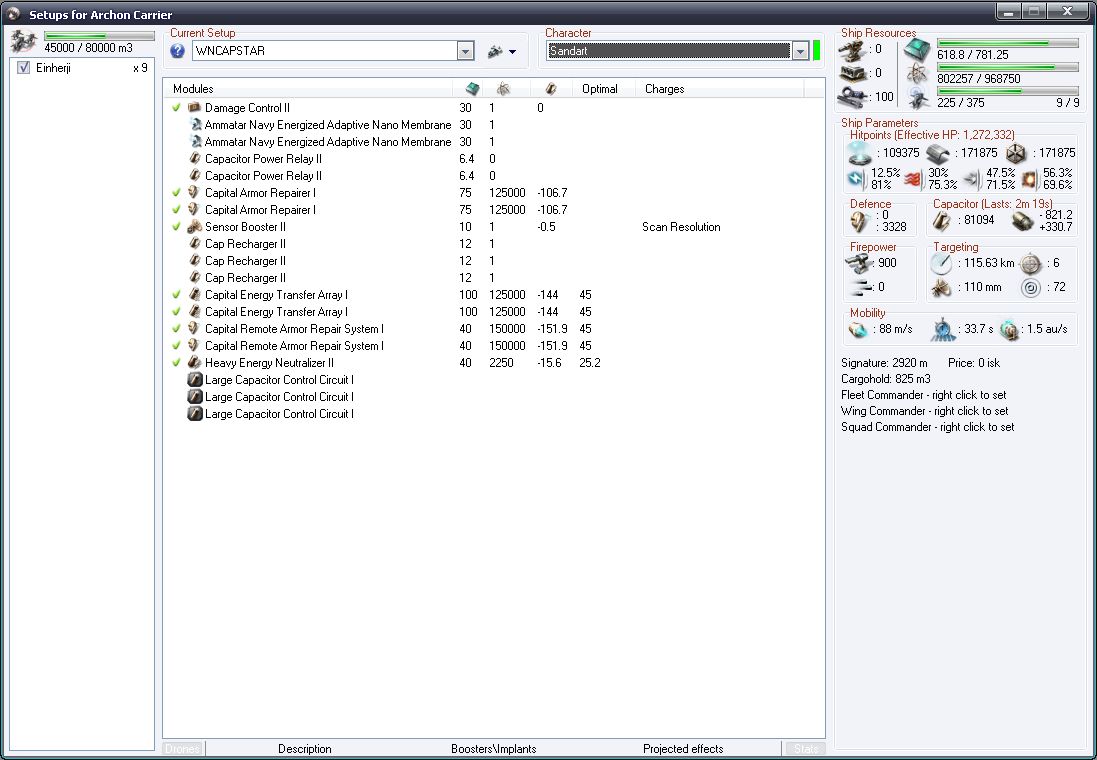Click the ship setup actions icon
Viewport: 1097px width, 760px height.
[495, 51]
